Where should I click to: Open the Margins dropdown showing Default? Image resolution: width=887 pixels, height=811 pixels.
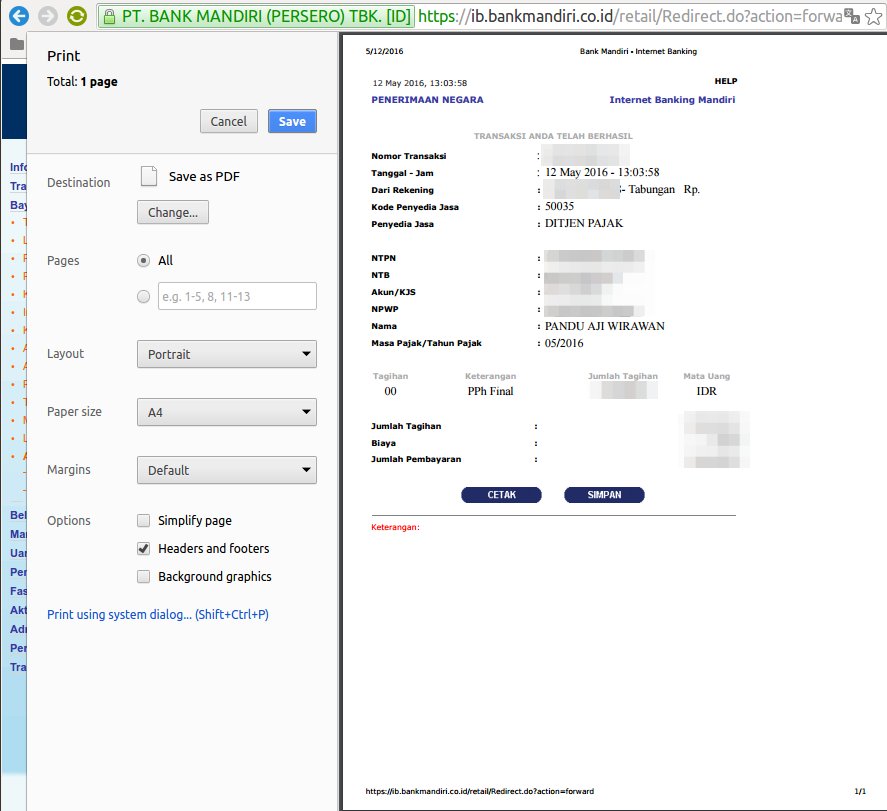point(227,470)
